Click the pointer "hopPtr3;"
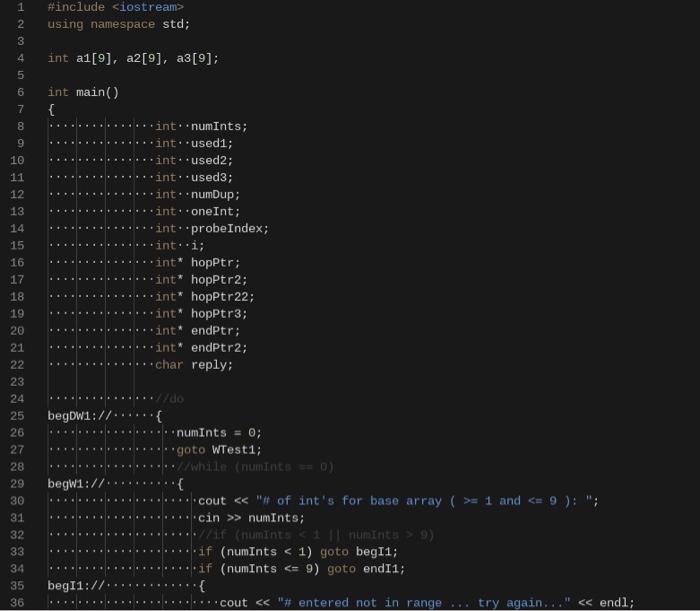The width and height of the screenshot is (700, 611). pos(219,314)
